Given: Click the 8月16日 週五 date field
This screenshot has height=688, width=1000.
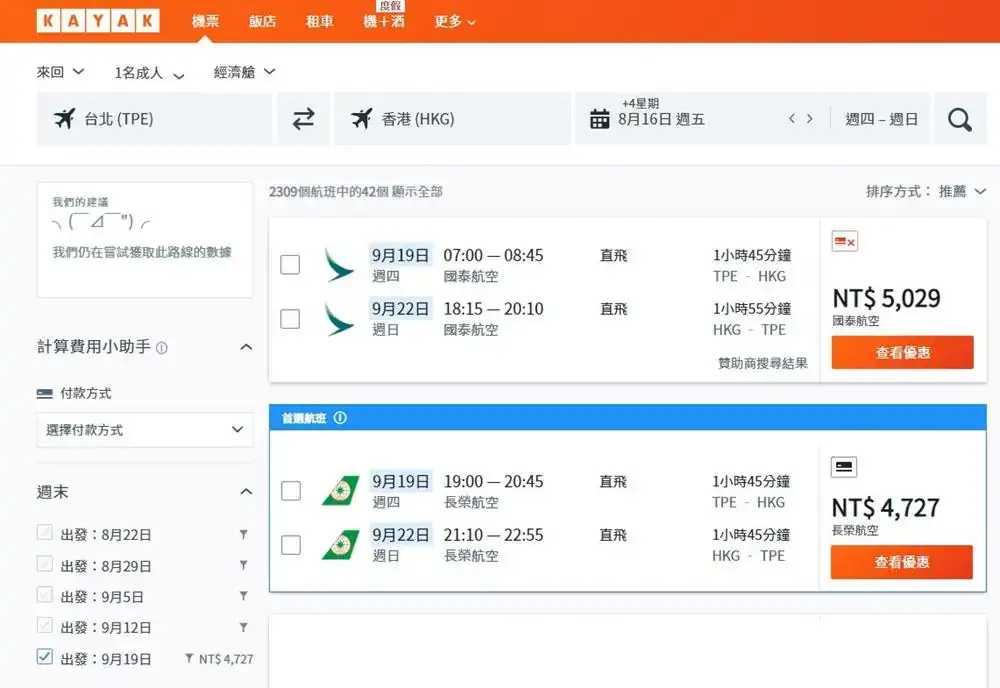Looking at the screenshot, I should [661, 119].
